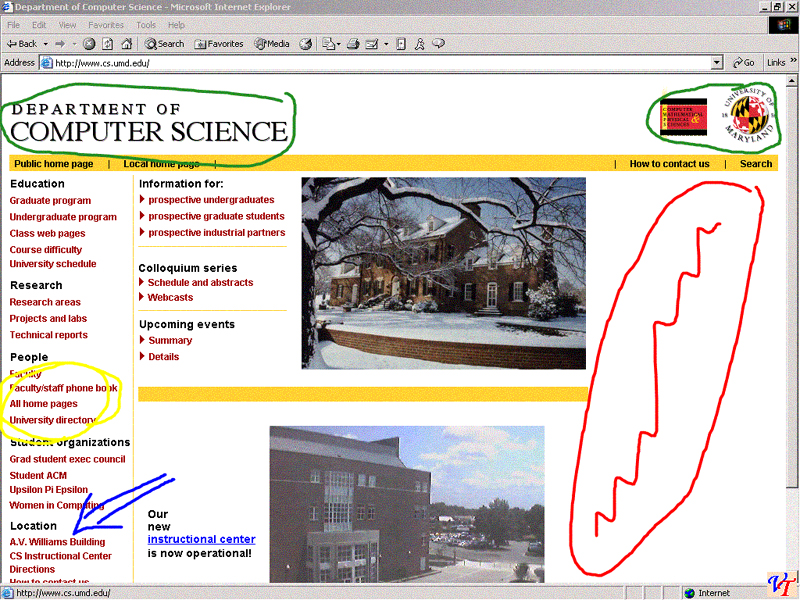This screenshot has height=600, width=800.
Task: Open the Help menu
Action: [x=176, y=25]
